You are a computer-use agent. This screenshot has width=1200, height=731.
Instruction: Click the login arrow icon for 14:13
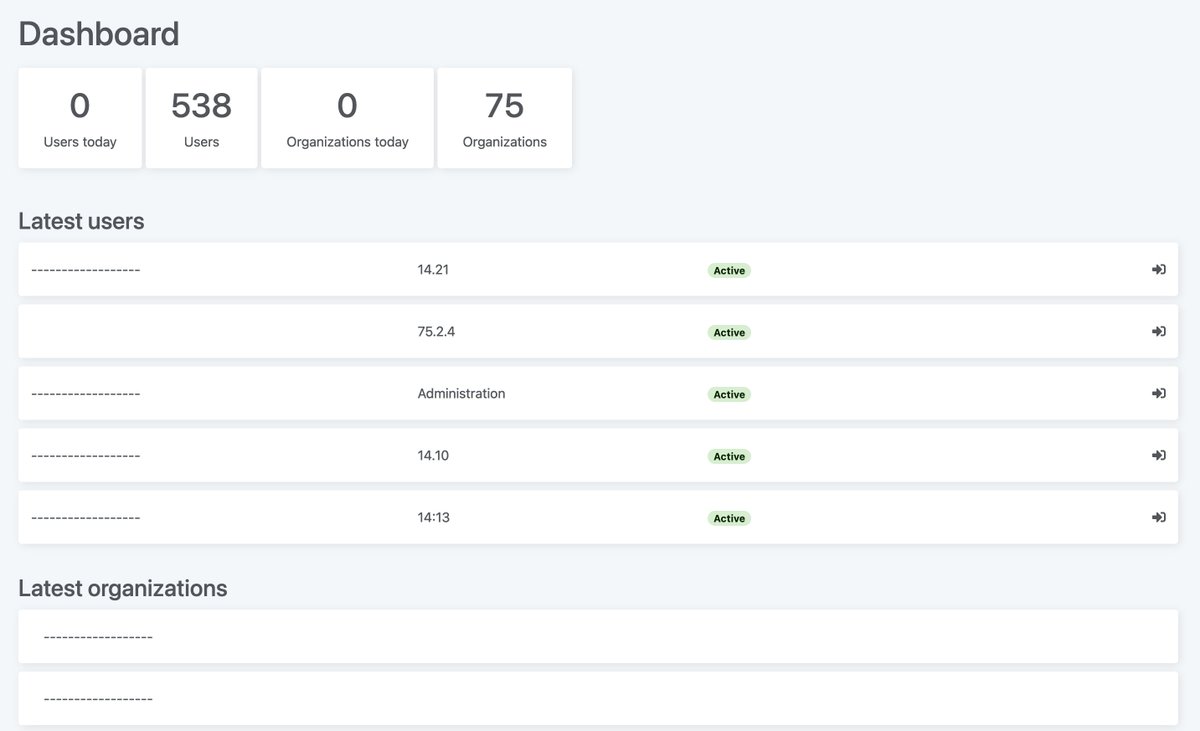coord(1158,518)
